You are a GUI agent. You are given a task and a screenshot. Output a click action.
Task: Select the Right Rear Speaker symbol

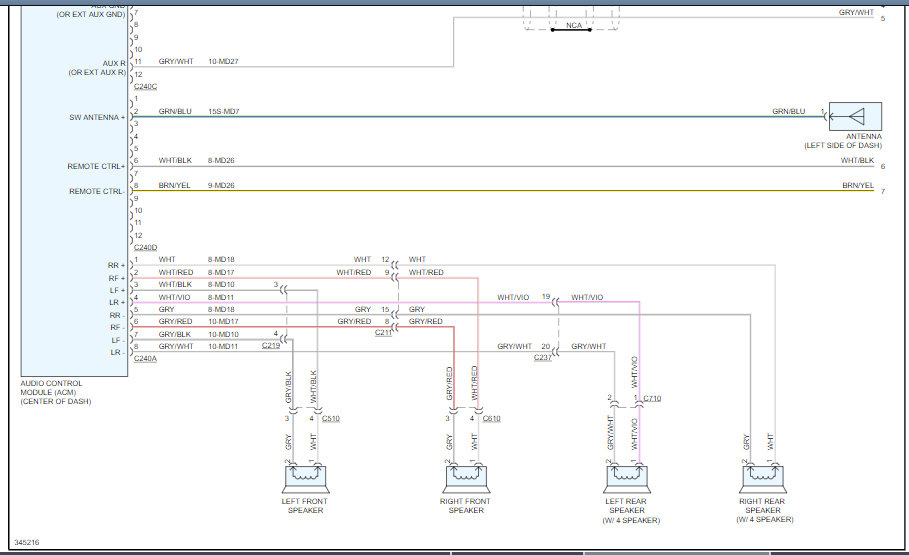point(764,477)
